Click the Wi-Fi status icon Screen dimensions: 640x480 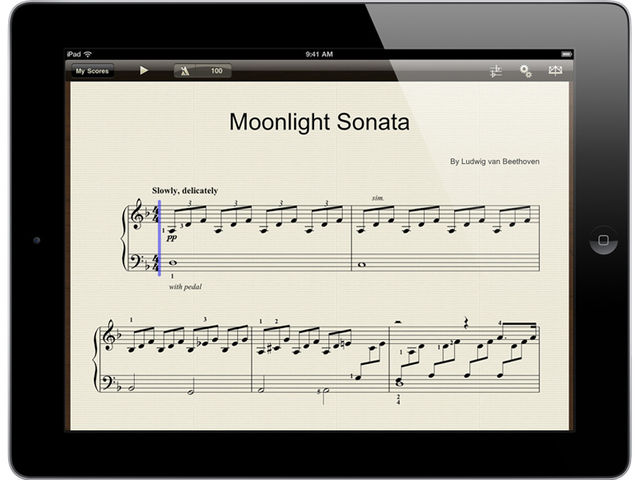[88, 54]
